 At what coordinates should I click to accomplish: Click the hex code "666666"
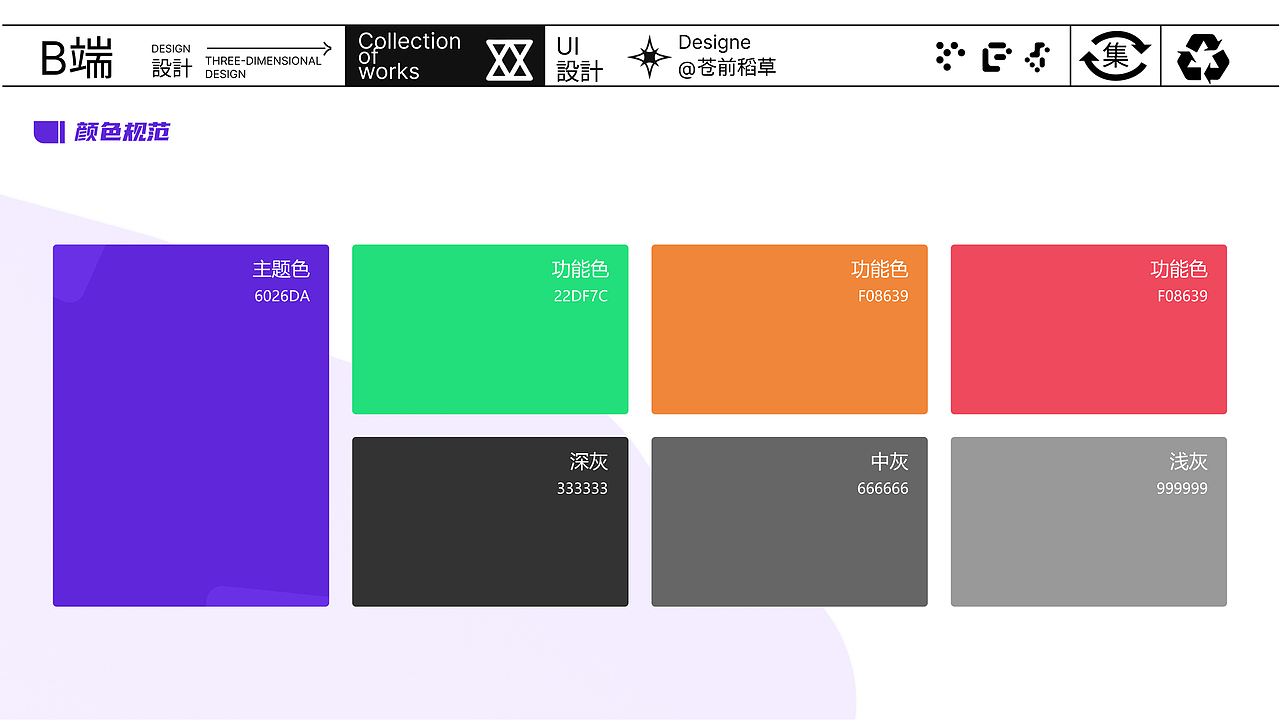(883, 489)
